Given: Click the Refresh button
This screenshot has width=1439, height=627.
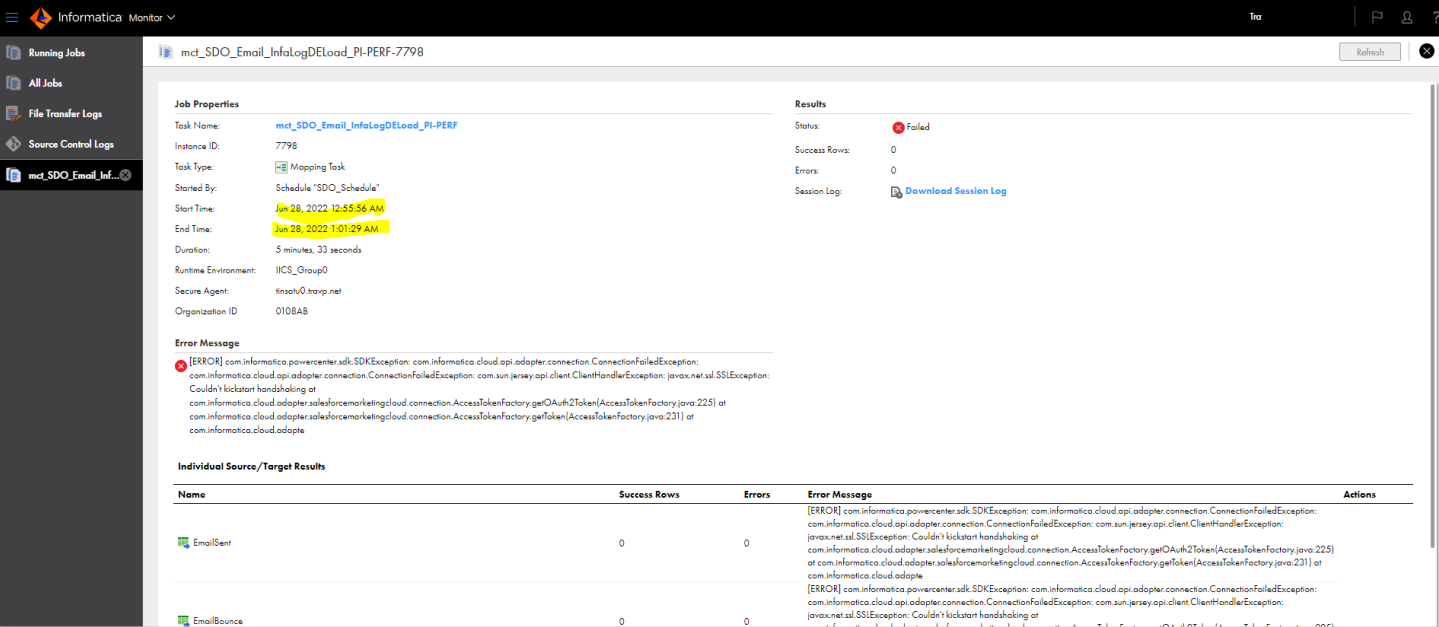Looking at the screenshot, I should pos(1370,52).
